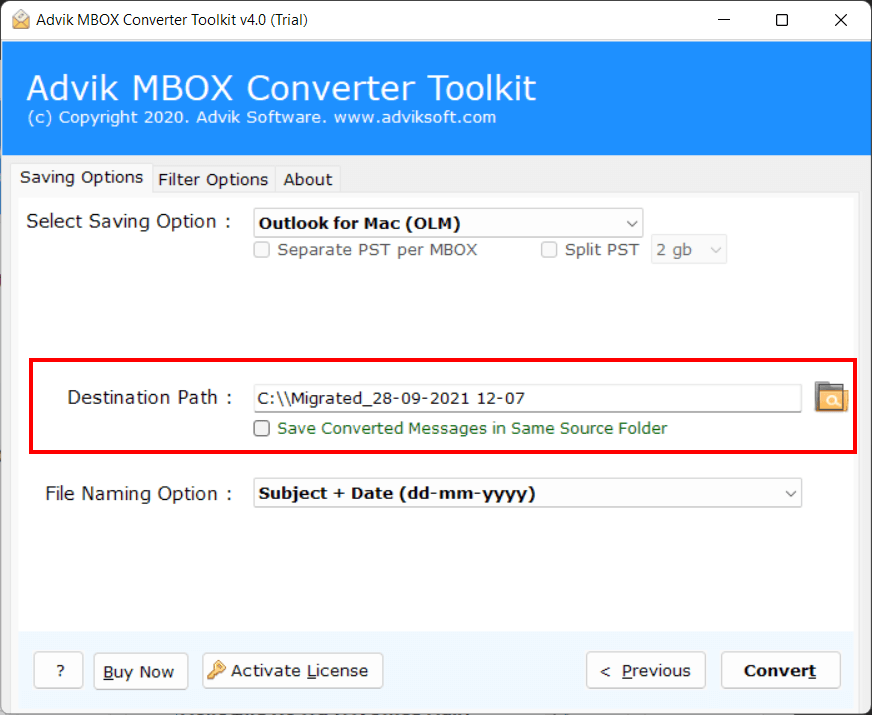Click the Select Saving Option label
Image resolution: width=872 pixels, height=715 pixels.
pyautogui.click(x=128, y=221)
